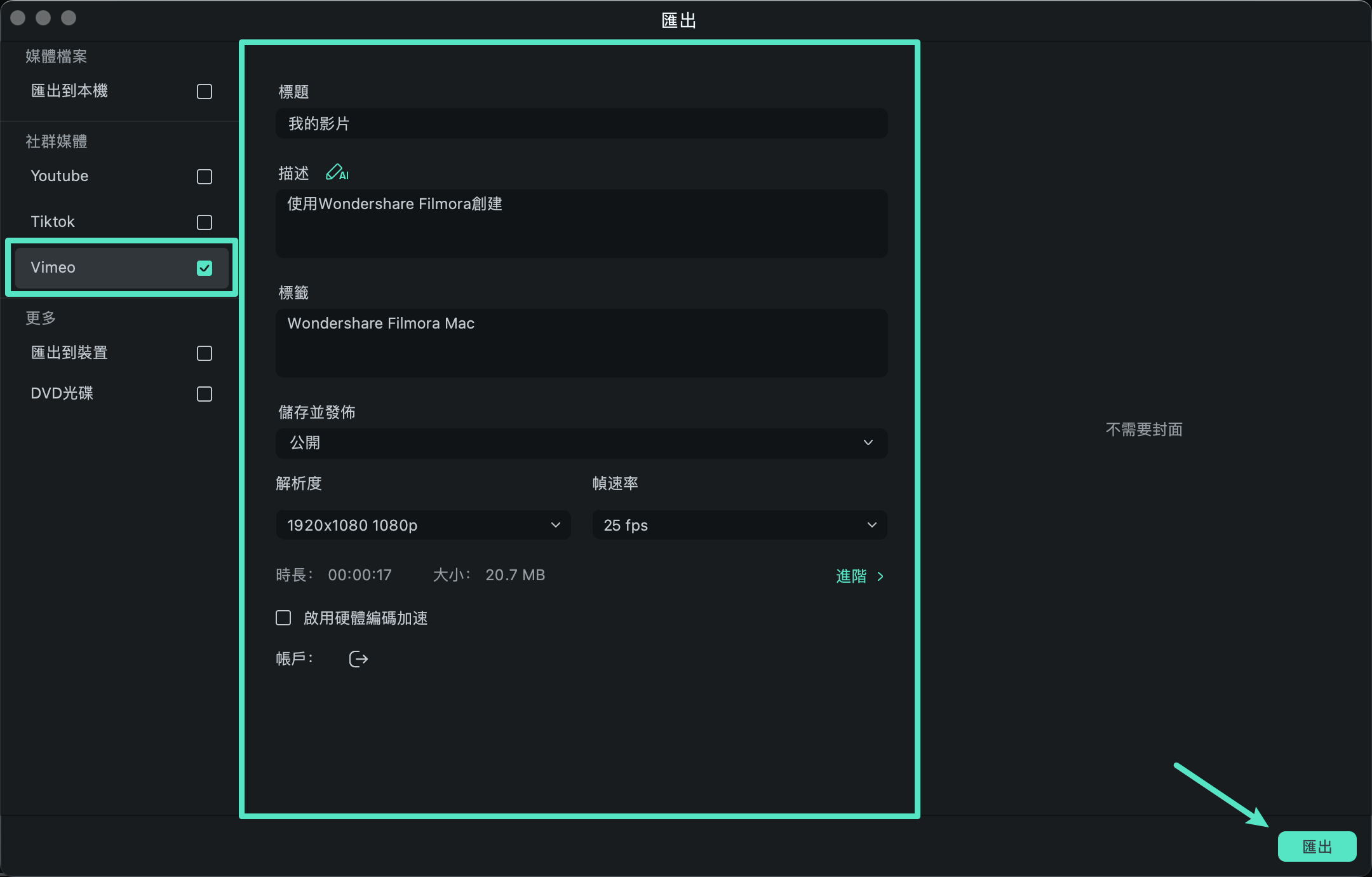Click the 儲存並發佈 label

[x=316, y=412]
